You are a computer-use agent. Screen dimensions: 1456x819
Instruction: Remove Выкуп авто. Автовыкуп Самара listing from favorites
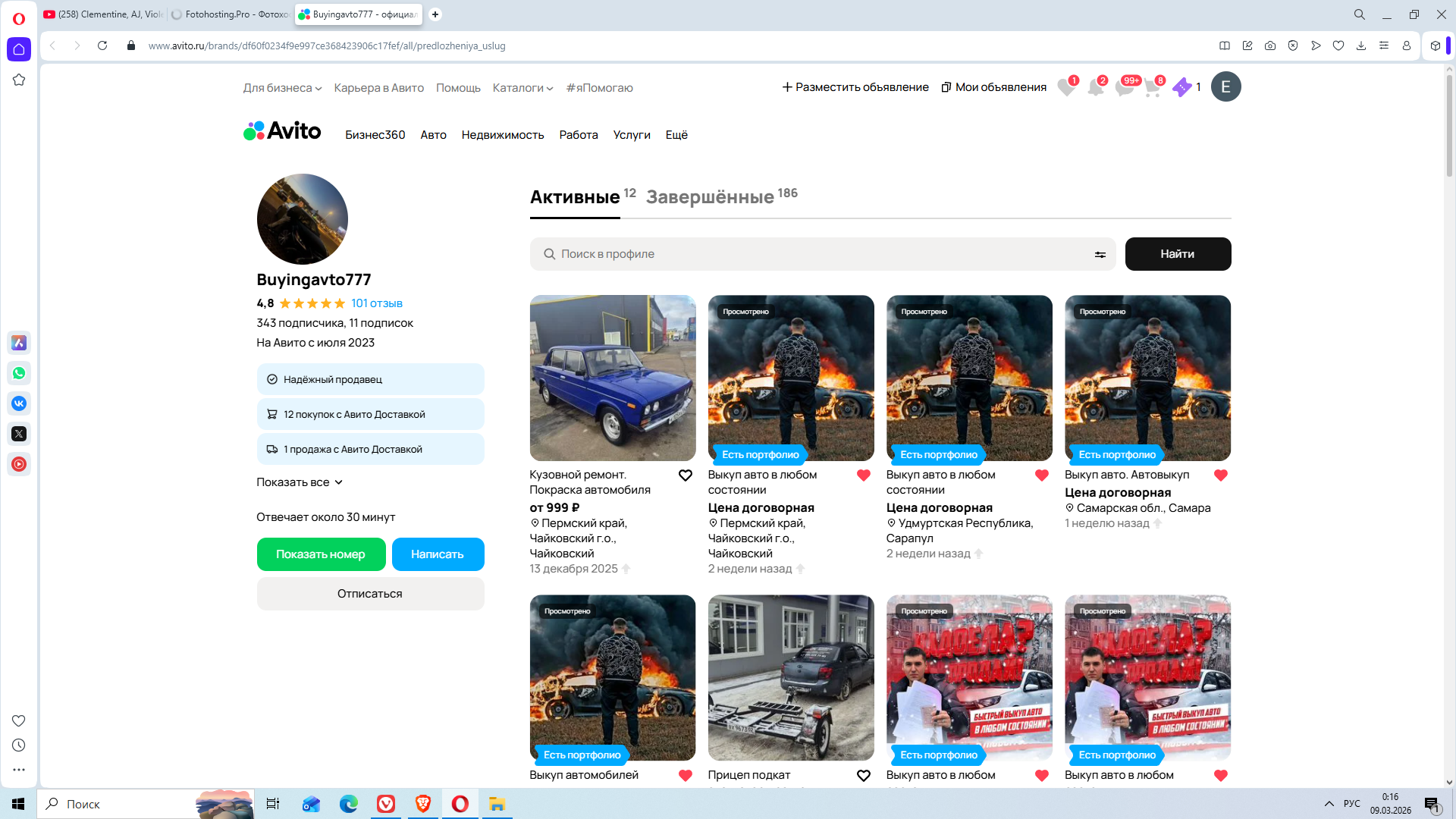click(1220, 475)
